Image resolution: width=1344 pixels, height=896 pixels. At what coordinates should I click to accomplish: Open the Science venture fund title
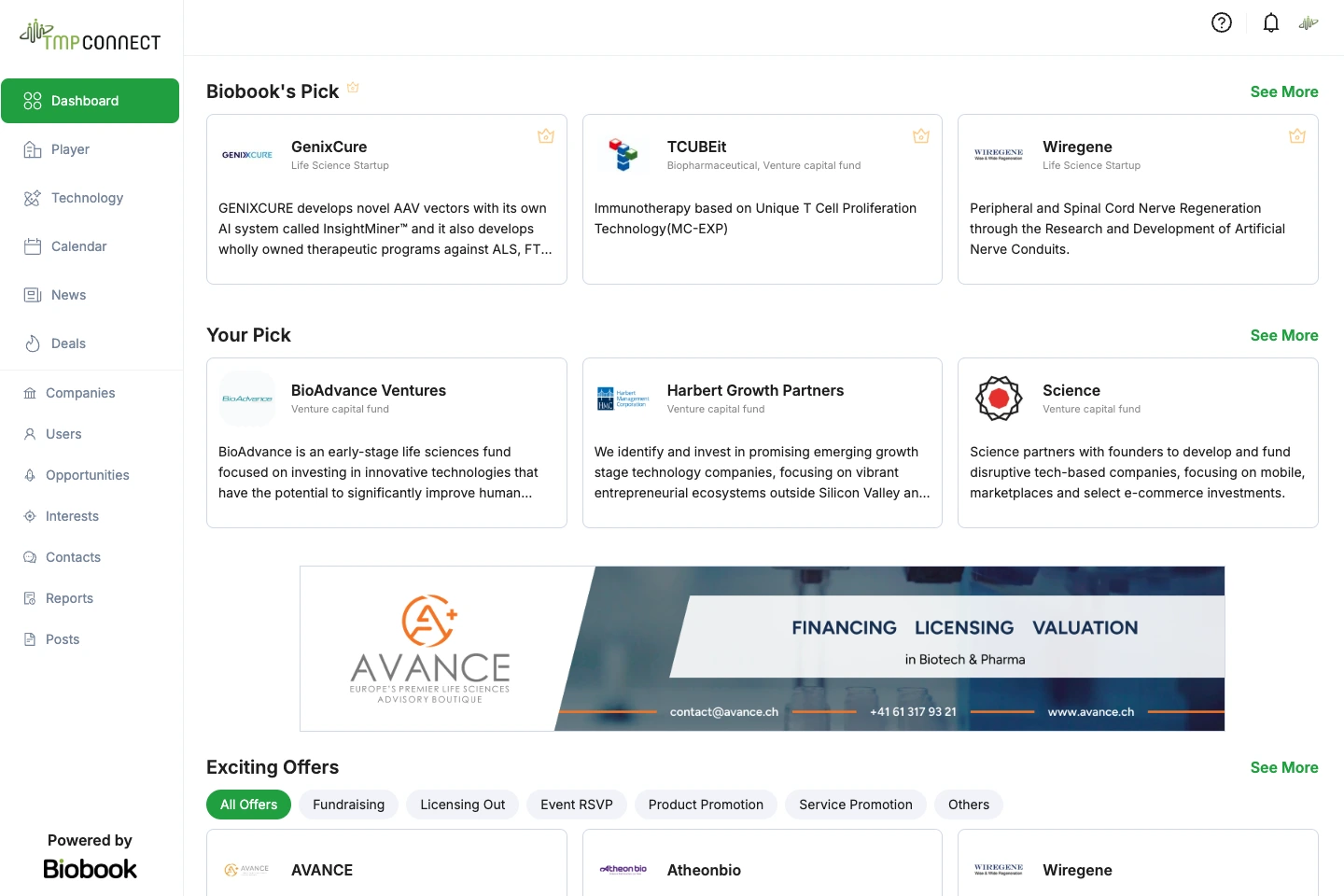[x=1071, y=390]
